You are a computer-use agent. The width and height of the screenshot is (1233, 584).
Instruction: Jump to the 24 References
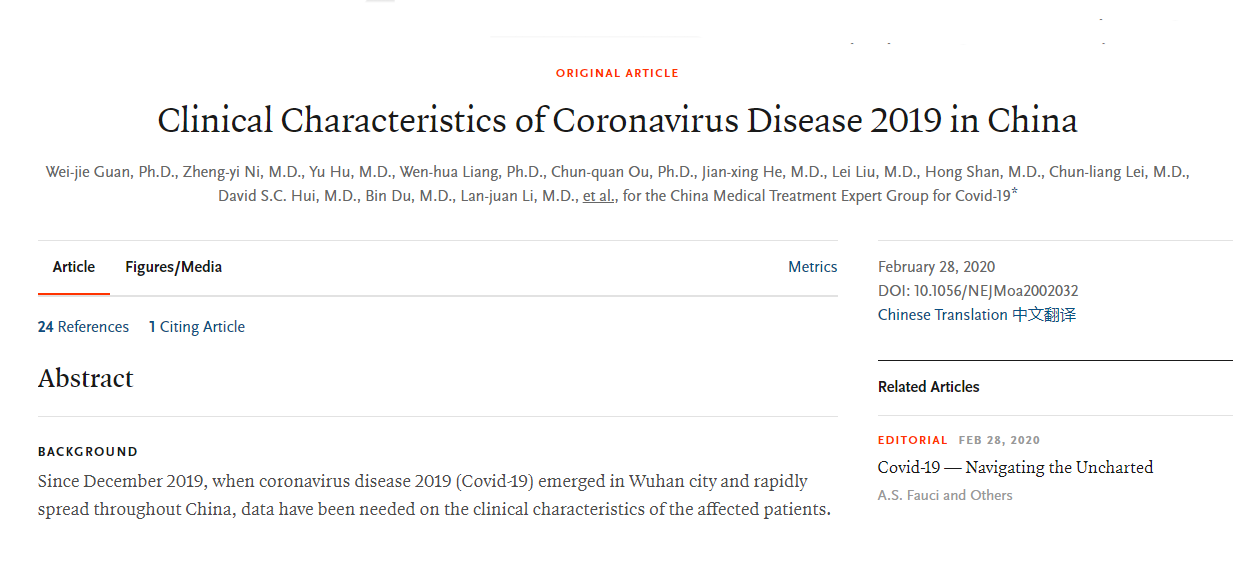coord(83,327)
